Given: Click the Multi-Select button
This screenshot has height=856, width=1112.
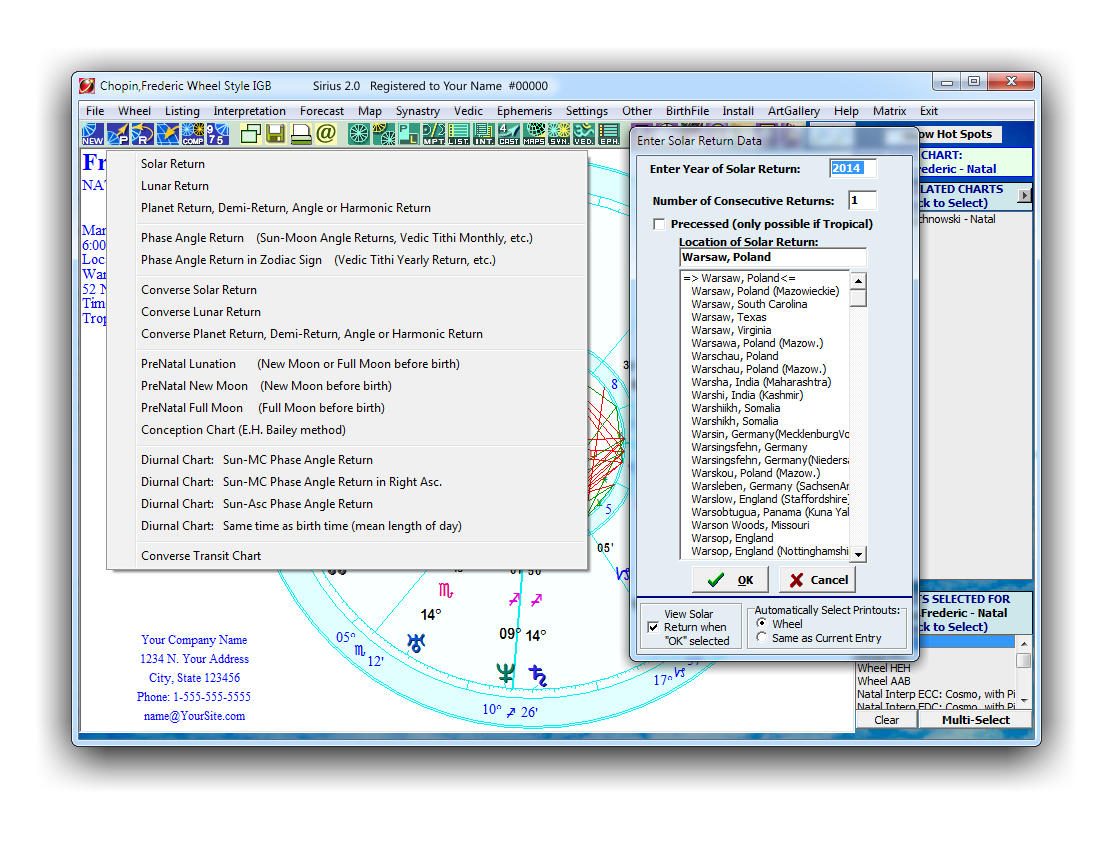Looking at the screenshot, I should point(975,720).
